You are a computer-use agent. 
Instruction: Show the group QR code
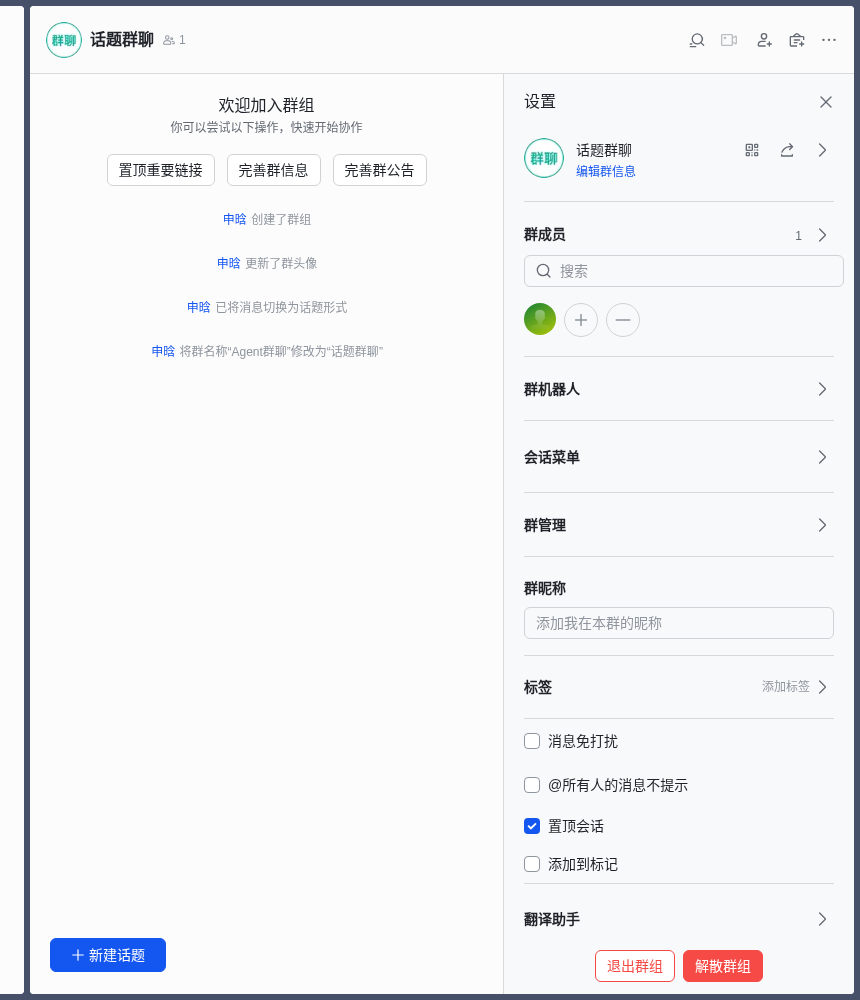tap(752, 151)
